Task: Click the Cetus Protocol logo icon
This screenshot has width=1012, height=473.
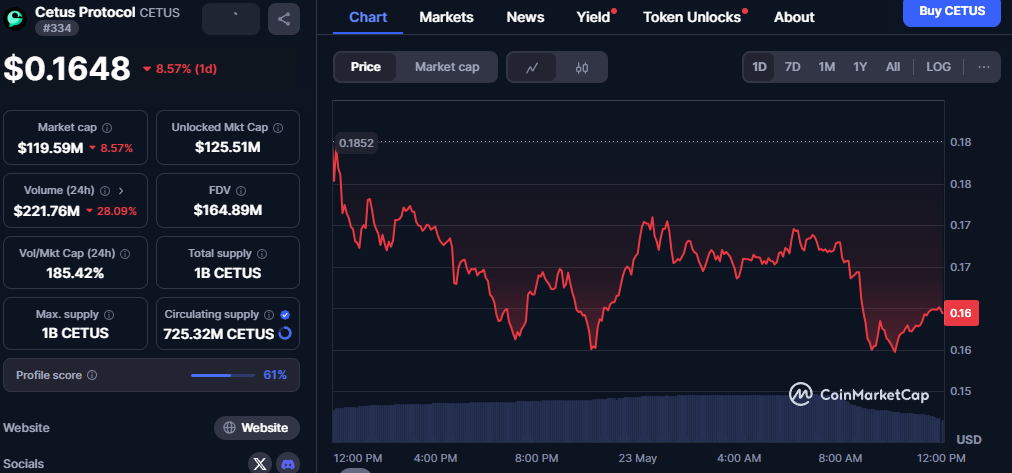Action: pos(15,19)
